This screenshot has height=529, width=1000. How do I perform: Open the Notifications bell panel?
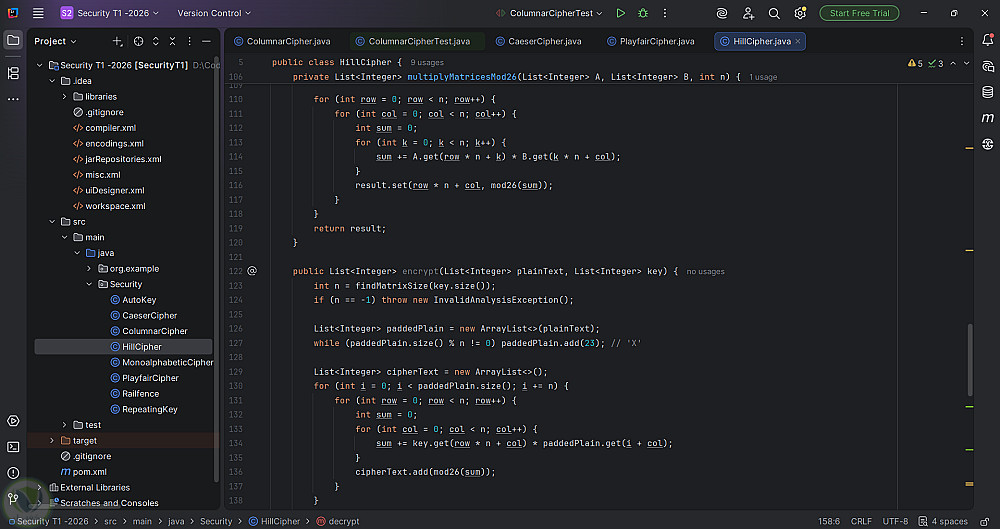[987, 41]
